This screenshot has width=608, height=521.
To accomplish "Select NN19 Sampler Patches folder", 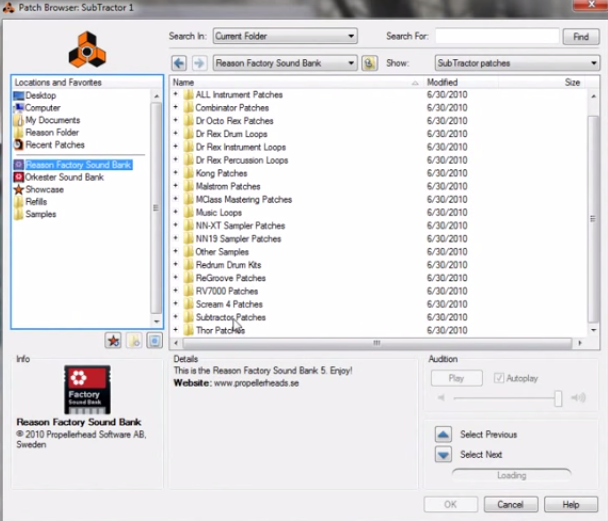I will 238,239.
